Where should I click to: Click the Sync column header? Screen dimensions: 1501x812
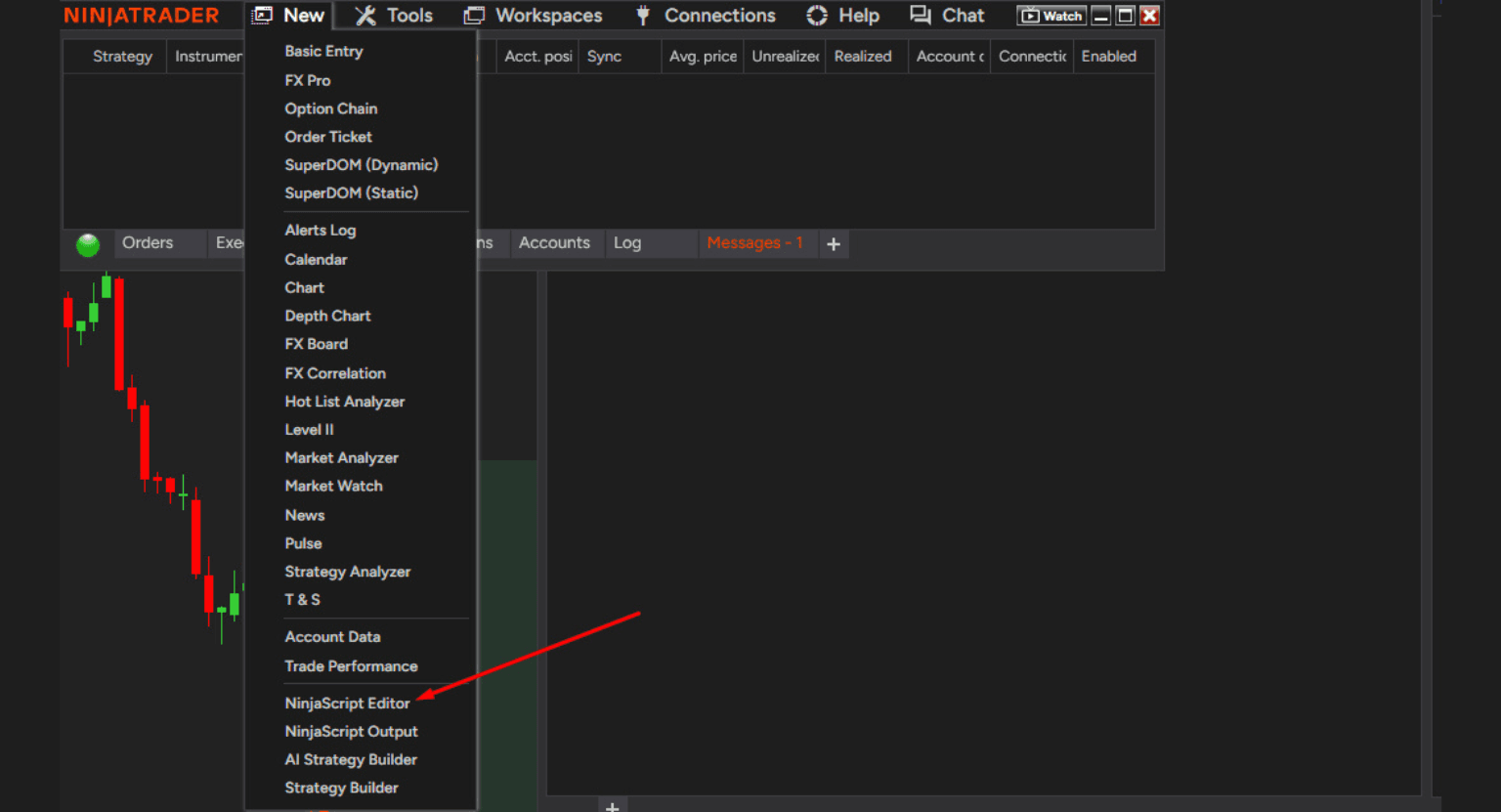click(x=620, y=57)
